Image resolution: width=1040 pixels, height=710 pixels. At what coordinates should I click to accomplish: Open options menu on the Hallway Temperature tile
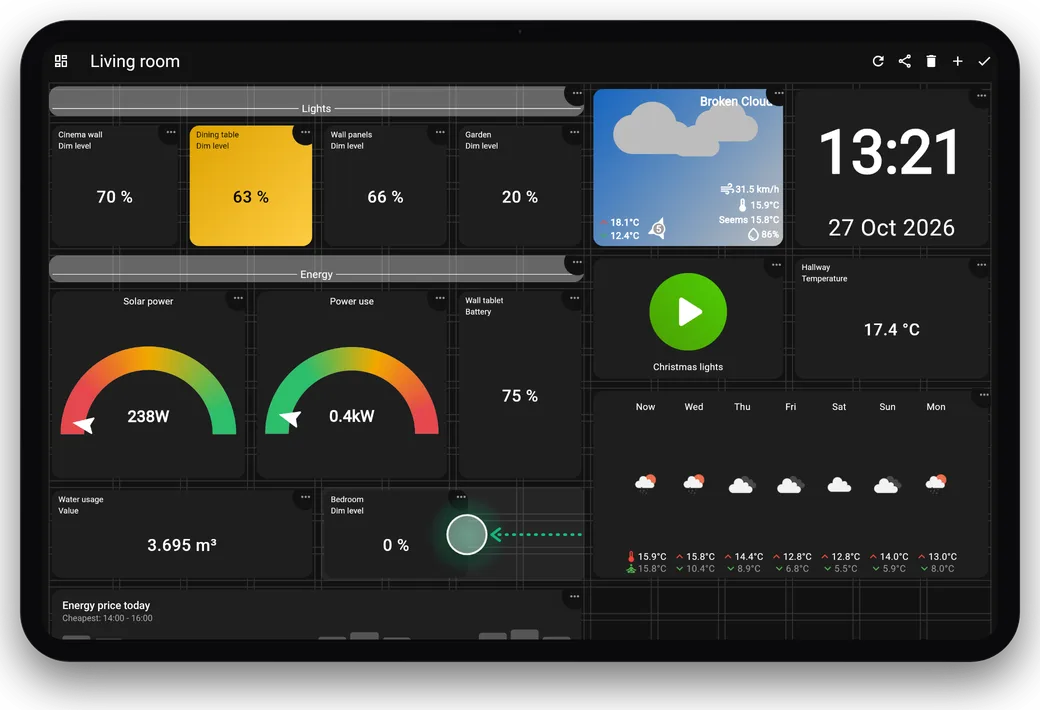981,265
